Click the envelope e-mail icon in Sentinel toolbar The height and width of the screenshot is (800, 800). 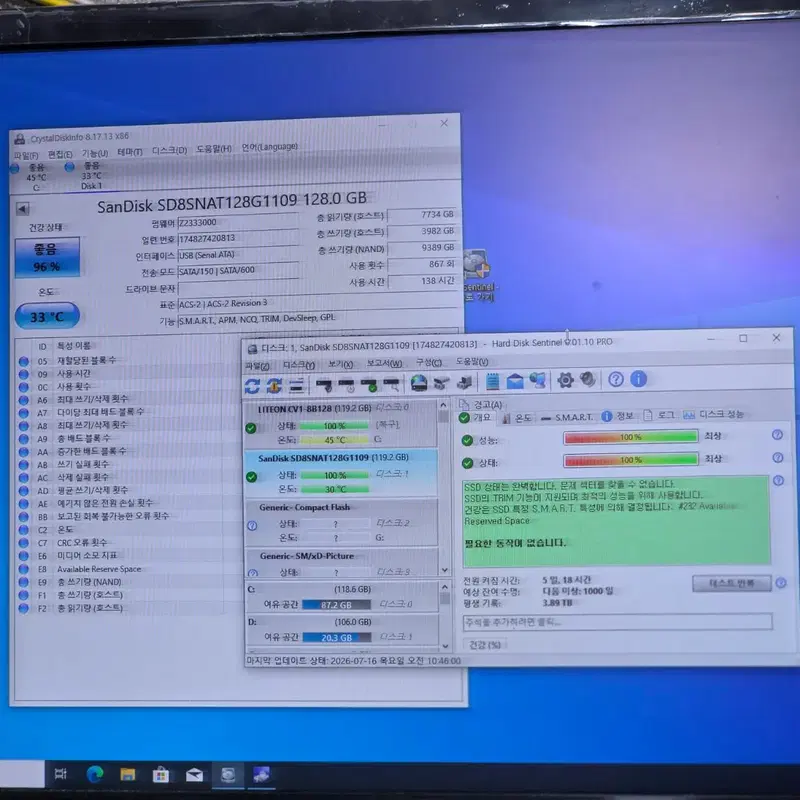click(x=515, y=381)
